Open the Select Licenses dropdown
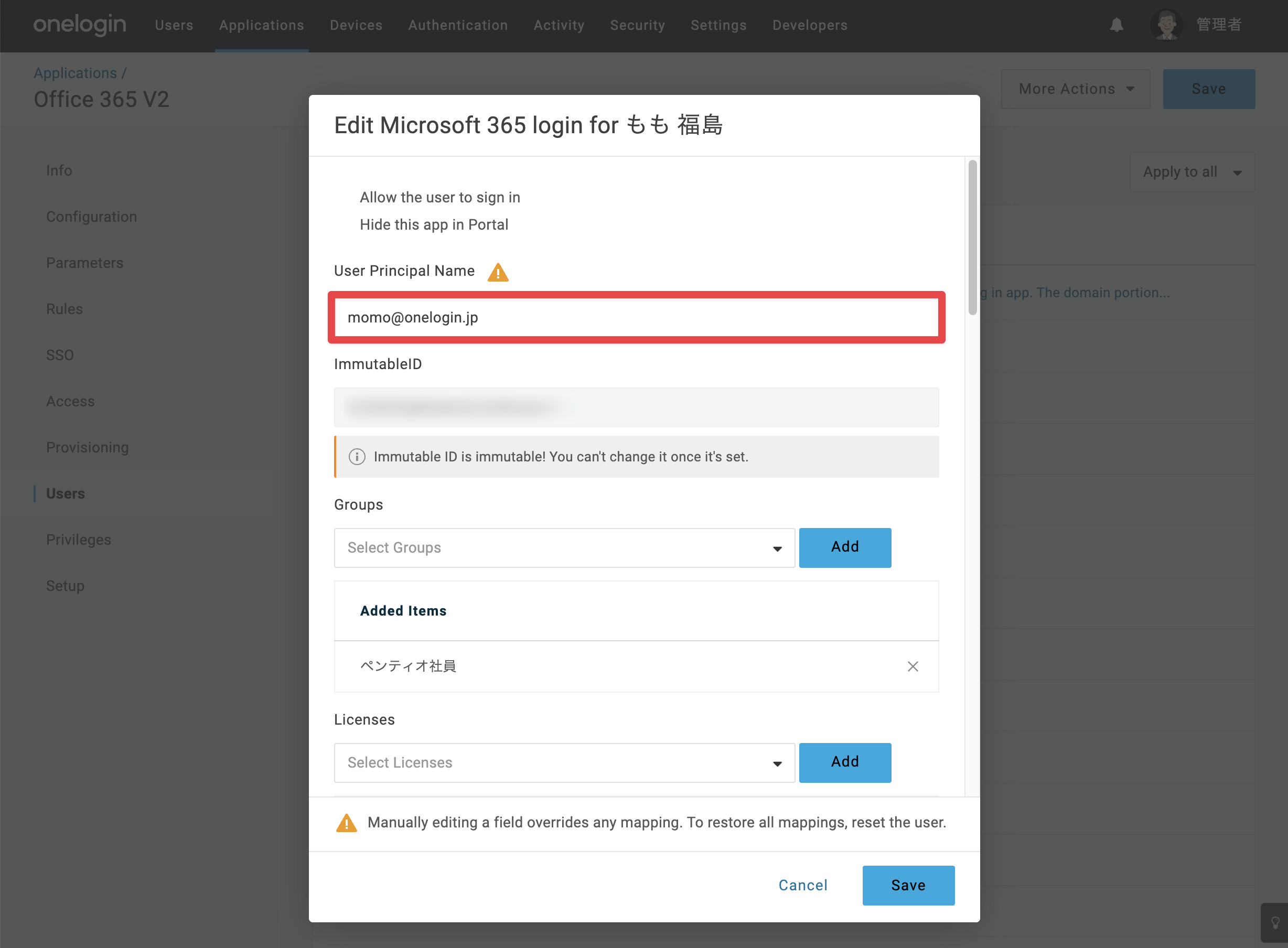The width and height of the screenshot is (1288, 948). coord(564,762)
